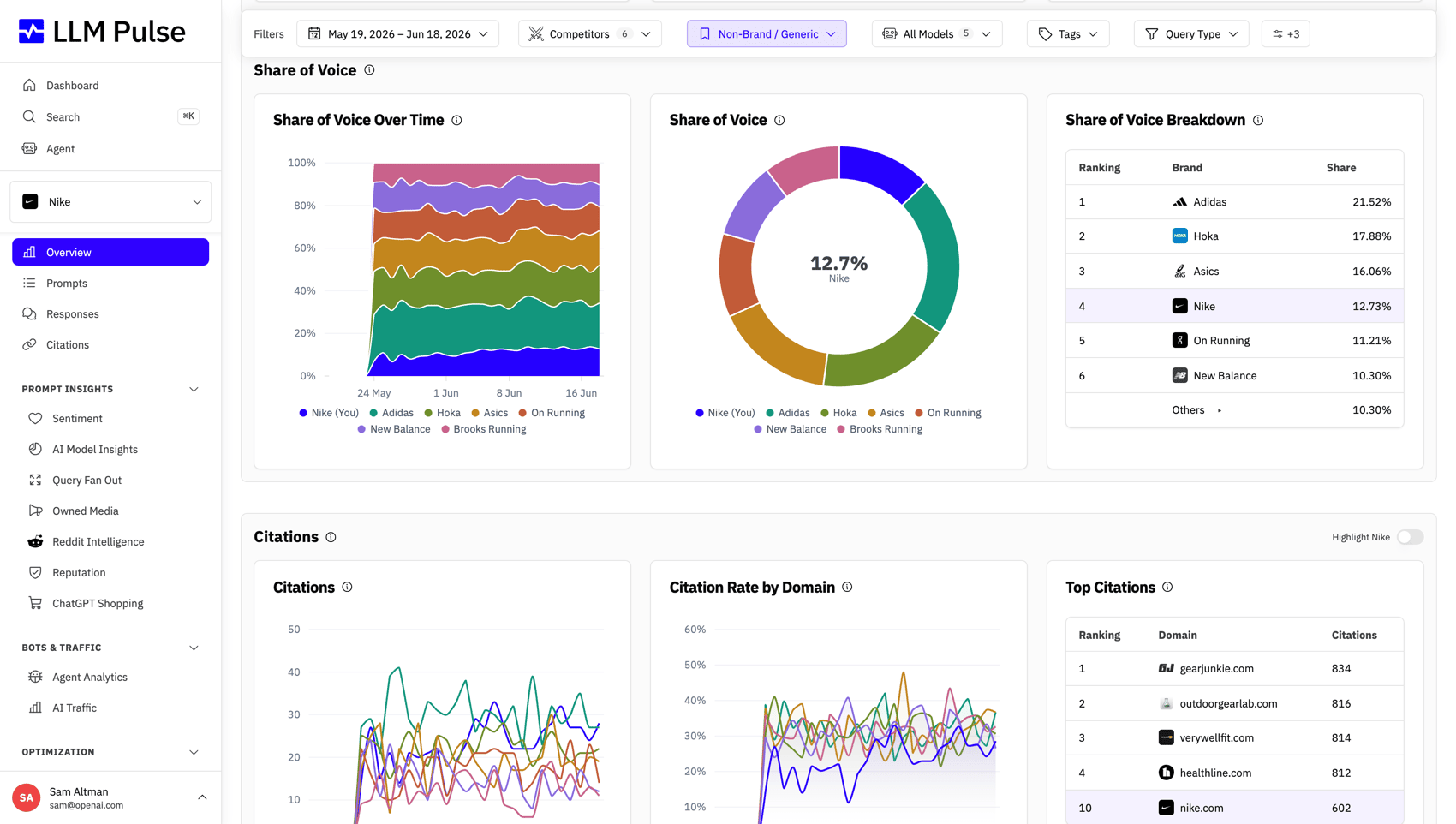Open the date range filter dropdown

(x=398, y=33)
